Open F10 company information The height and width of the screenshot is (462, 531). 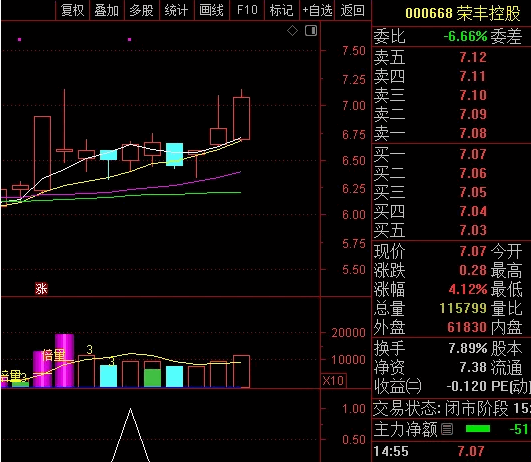[247, 10]
